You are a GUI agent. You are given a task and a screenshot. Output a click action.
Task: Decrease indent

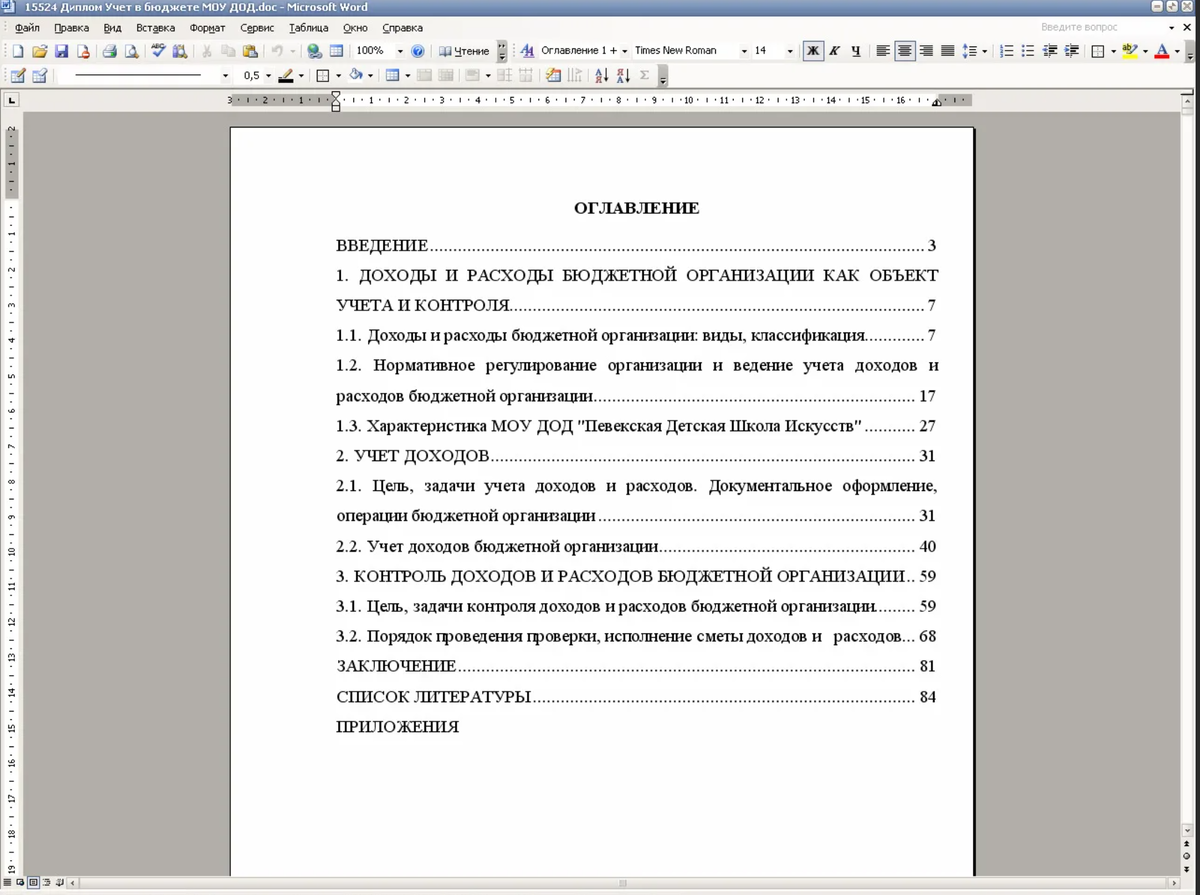pos(1050,51)
